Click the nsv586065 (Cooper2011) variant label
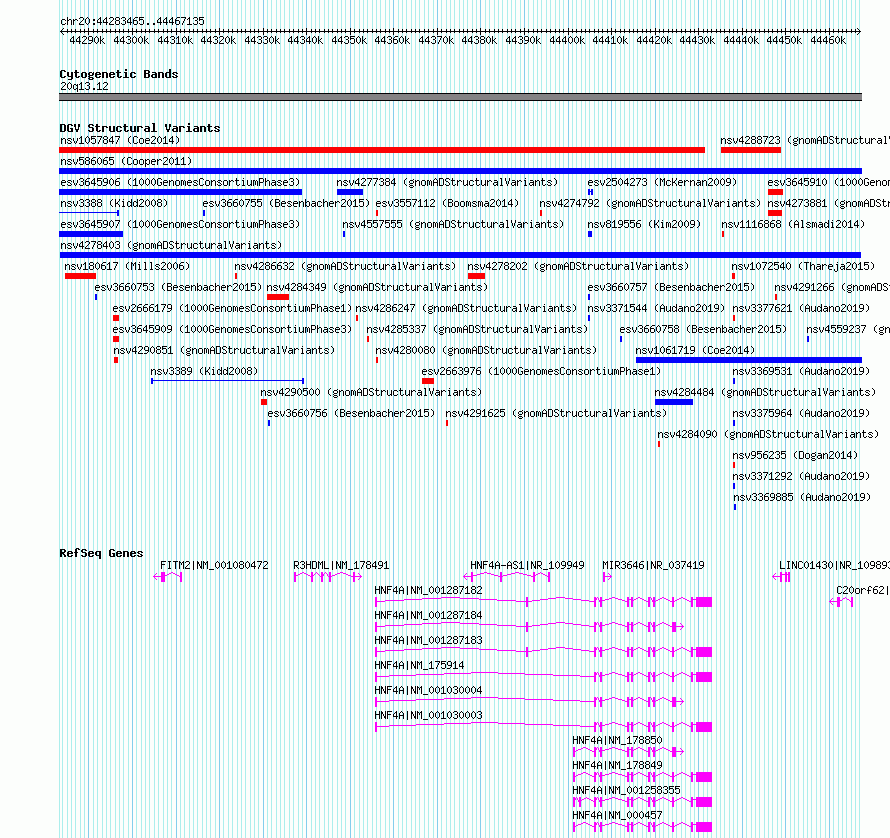Image resolution: width=890 pixels, height=838 pixels. (126, 161)
